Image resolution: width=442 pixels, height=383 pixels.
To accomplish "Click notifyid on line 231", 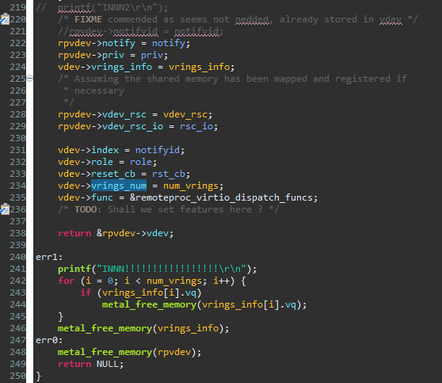I will [x=157, y=150].
